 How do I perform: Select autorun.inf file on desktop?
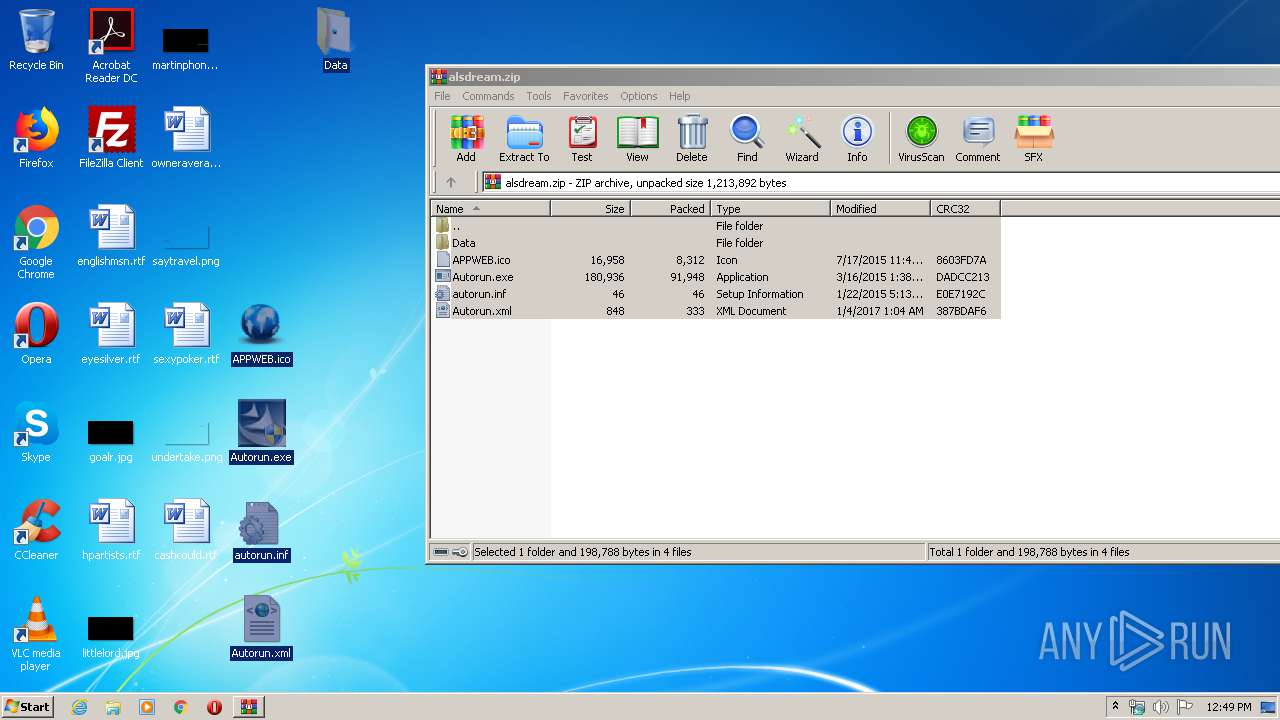coord(261,530)
